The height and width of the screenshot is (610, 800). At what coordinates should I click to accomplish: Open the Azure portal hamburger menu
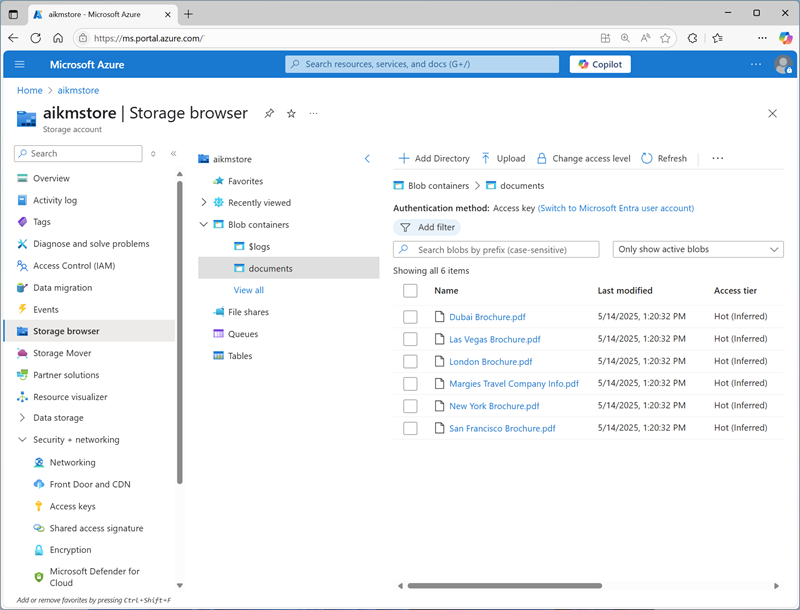(x=19, y=64)
